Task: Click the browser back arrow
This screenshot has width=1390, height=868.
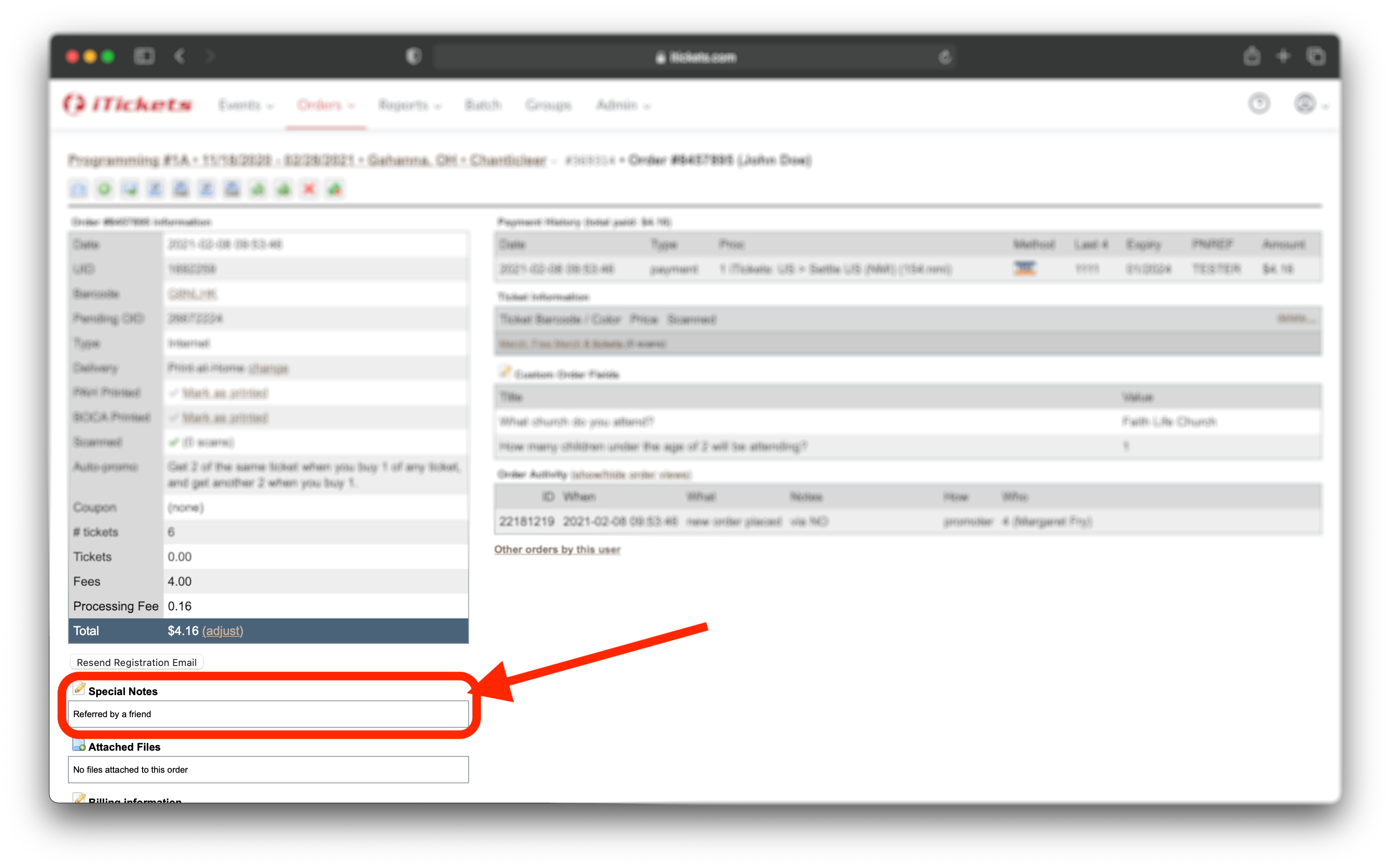Action: tap(180, 56)
